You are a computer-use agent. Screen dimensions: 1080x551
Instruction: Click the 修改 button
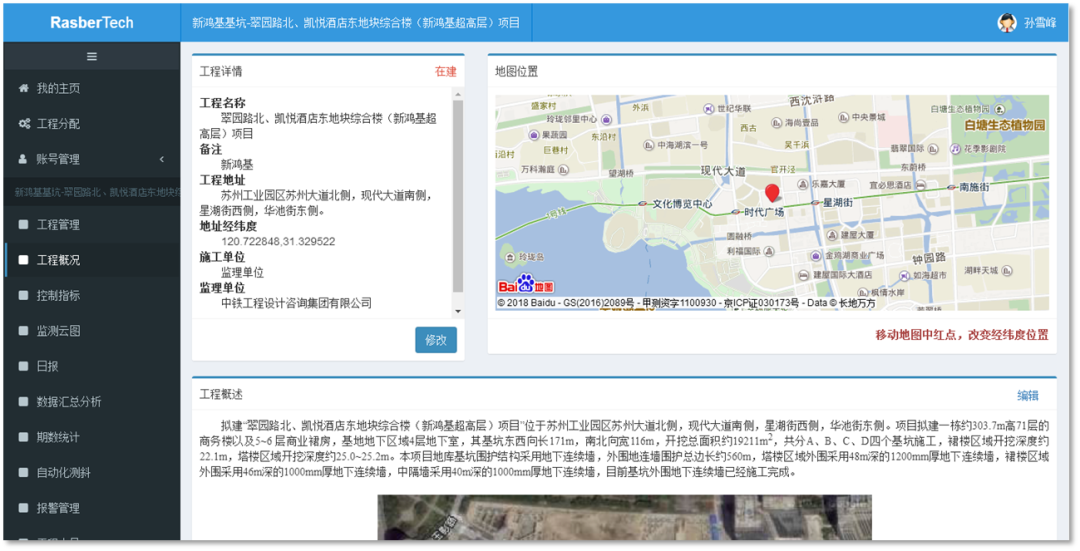pos(436,340)
